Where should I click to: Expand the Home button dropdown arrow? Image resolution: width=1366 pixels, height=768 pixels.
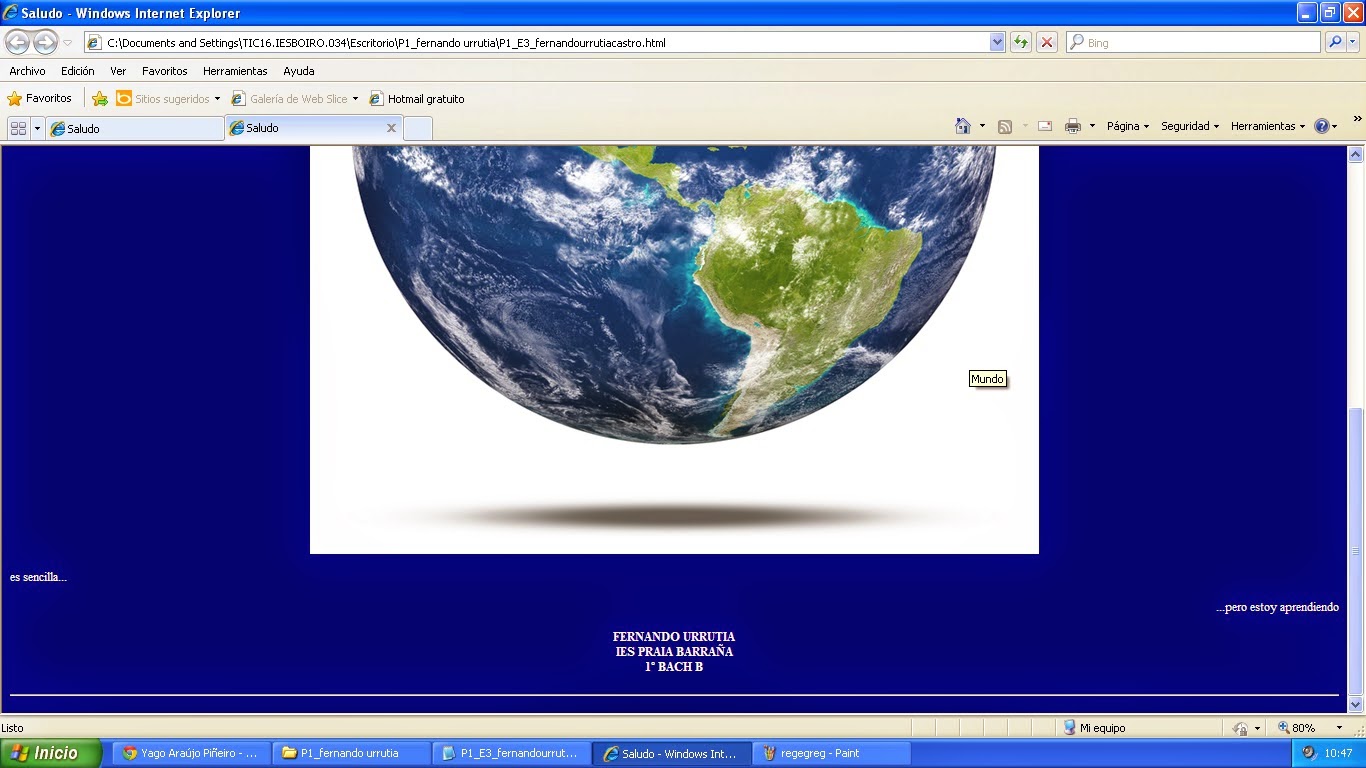tap(982, 126)
